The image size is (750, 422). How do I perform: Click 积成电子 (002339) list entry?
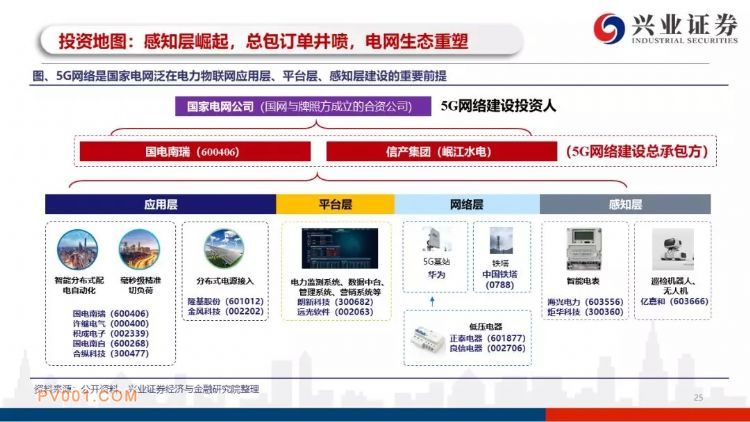click(110, 333)
